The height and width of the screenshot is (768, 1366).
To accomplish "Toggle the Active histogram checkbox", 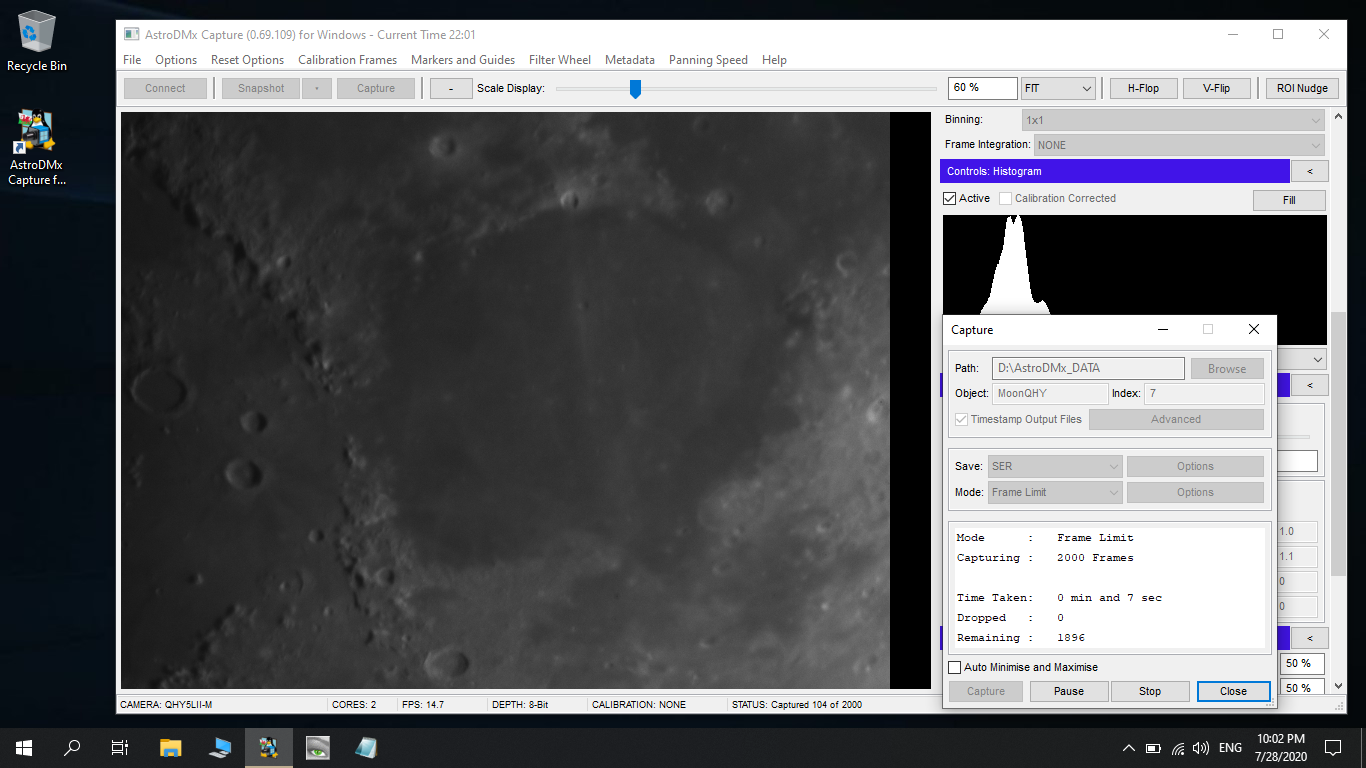I will click(x=950, y=198).
